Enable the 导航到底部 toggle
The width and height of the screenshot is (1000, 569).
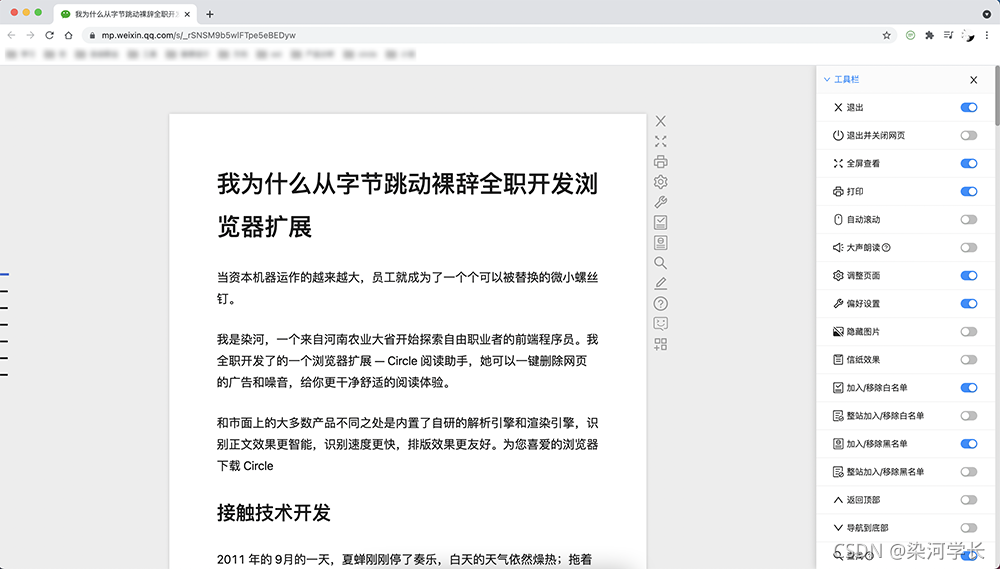(x=969, y=528)
